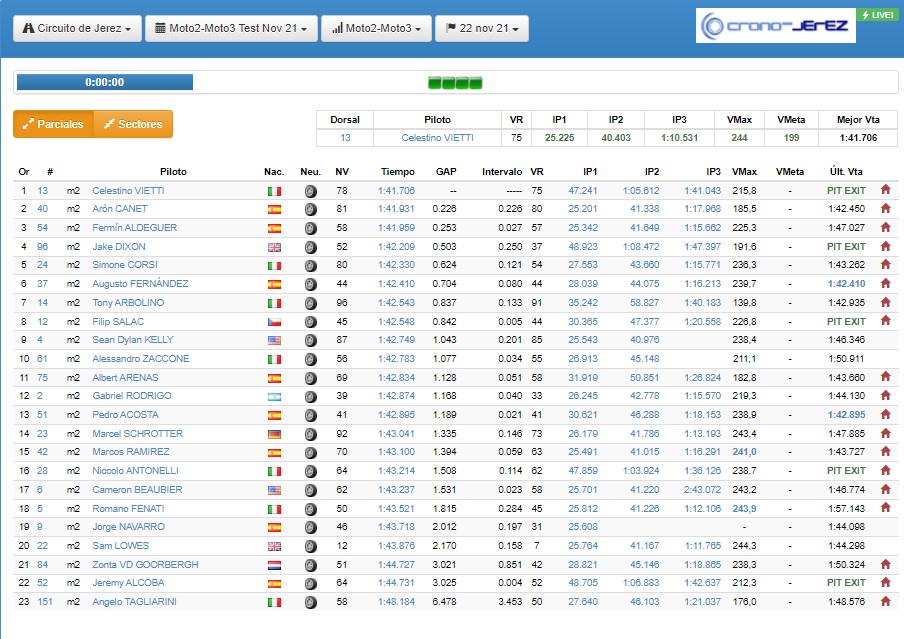The image size is (904, 639).
Task: Click the home icon in Angelo TAGLIARINI's row
Action: (x=885, y=602)
